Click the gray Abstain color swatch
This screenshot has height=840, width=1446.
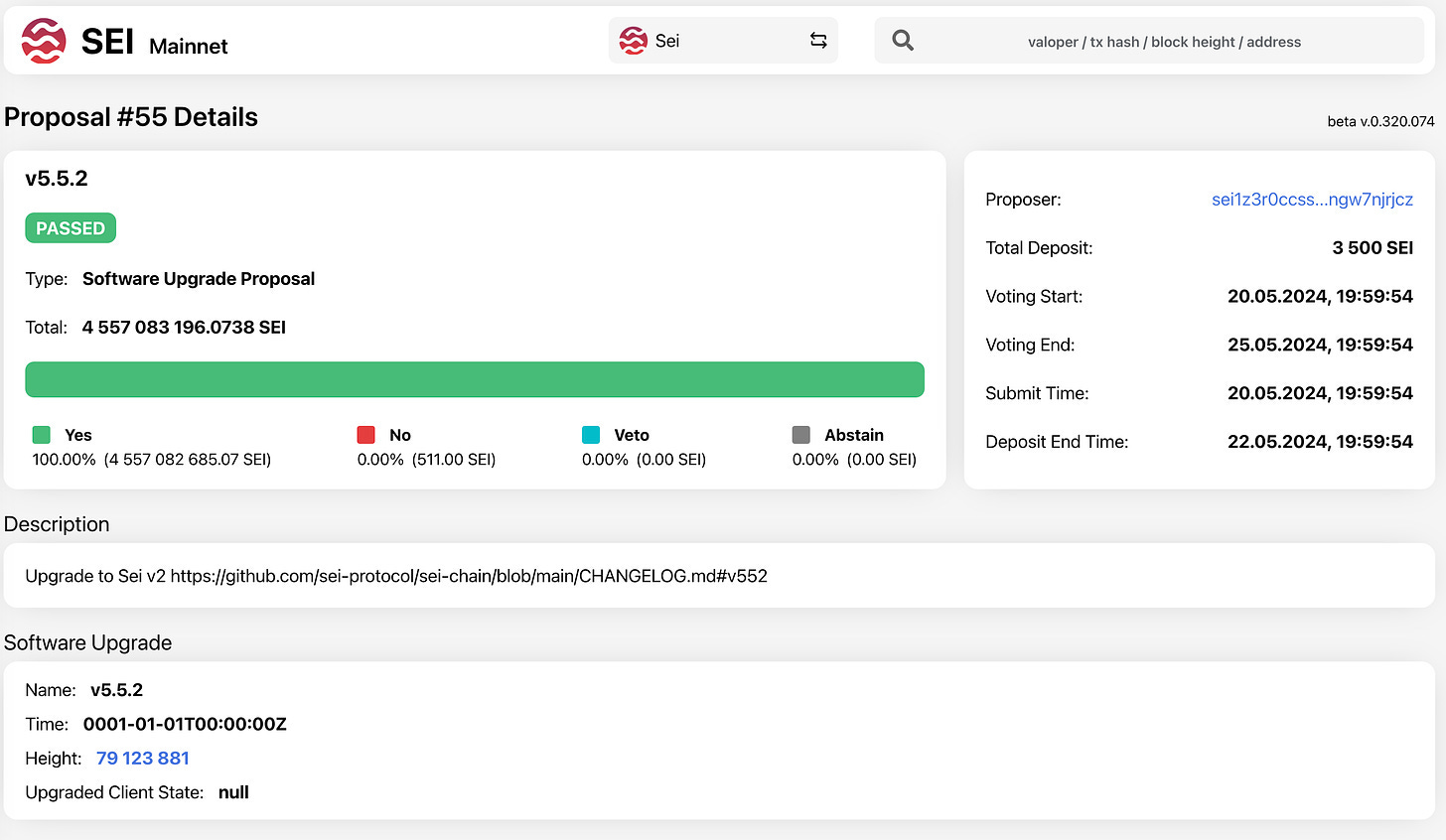point(801,435)
